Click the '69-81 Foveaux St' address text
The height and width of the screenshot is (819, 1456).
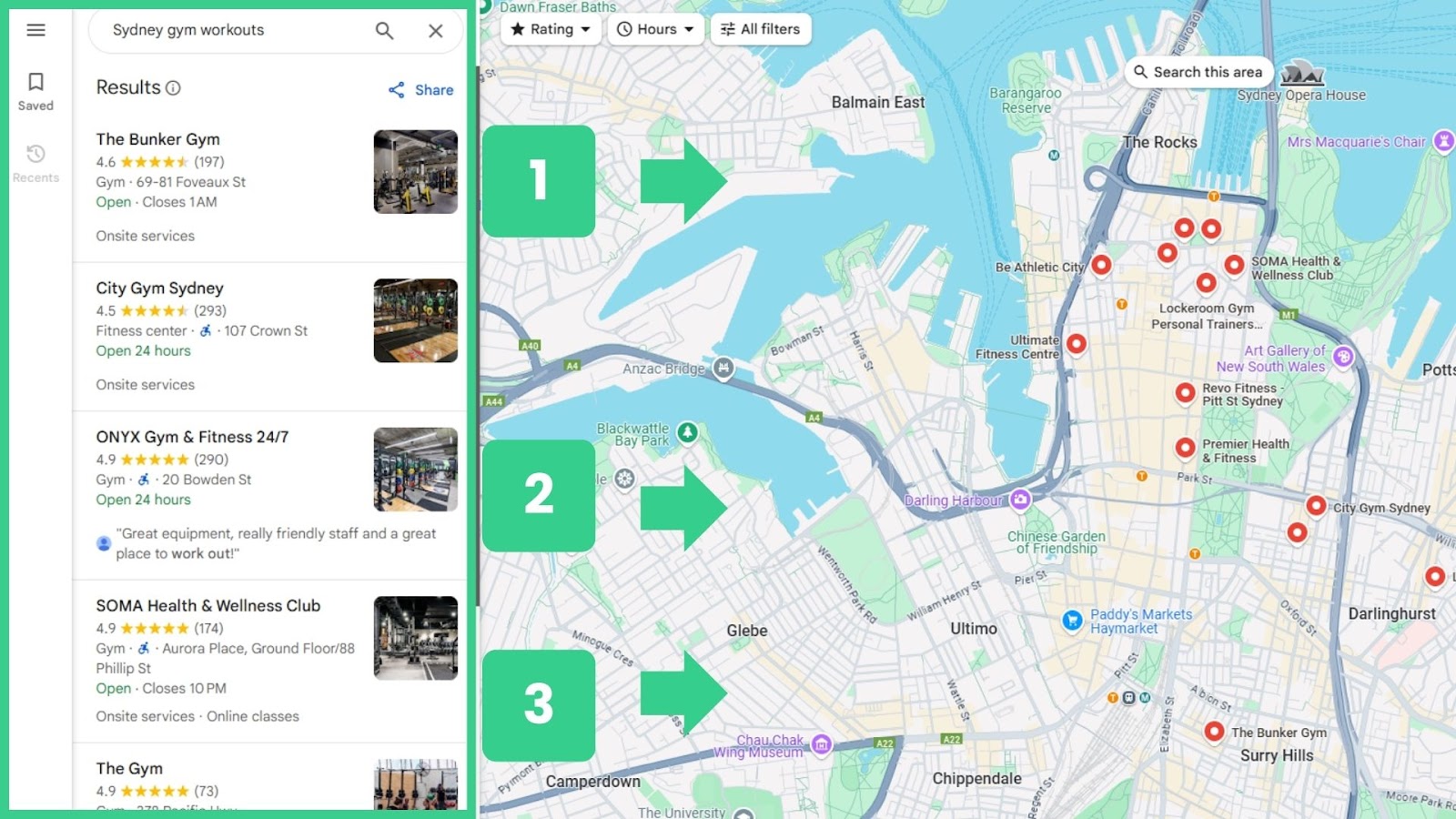click(x=191, y=182)
